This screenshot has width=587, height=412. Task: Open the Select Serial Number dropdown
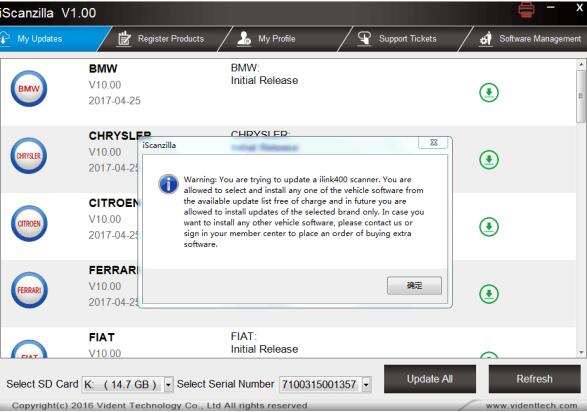[366, 384]
